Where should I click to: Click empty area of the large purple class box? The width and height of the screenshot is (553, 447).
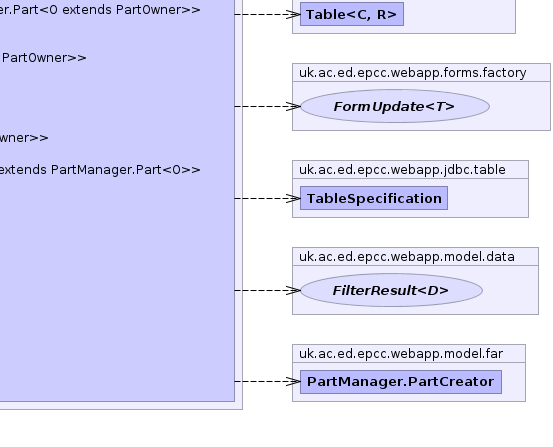point(116,282)
